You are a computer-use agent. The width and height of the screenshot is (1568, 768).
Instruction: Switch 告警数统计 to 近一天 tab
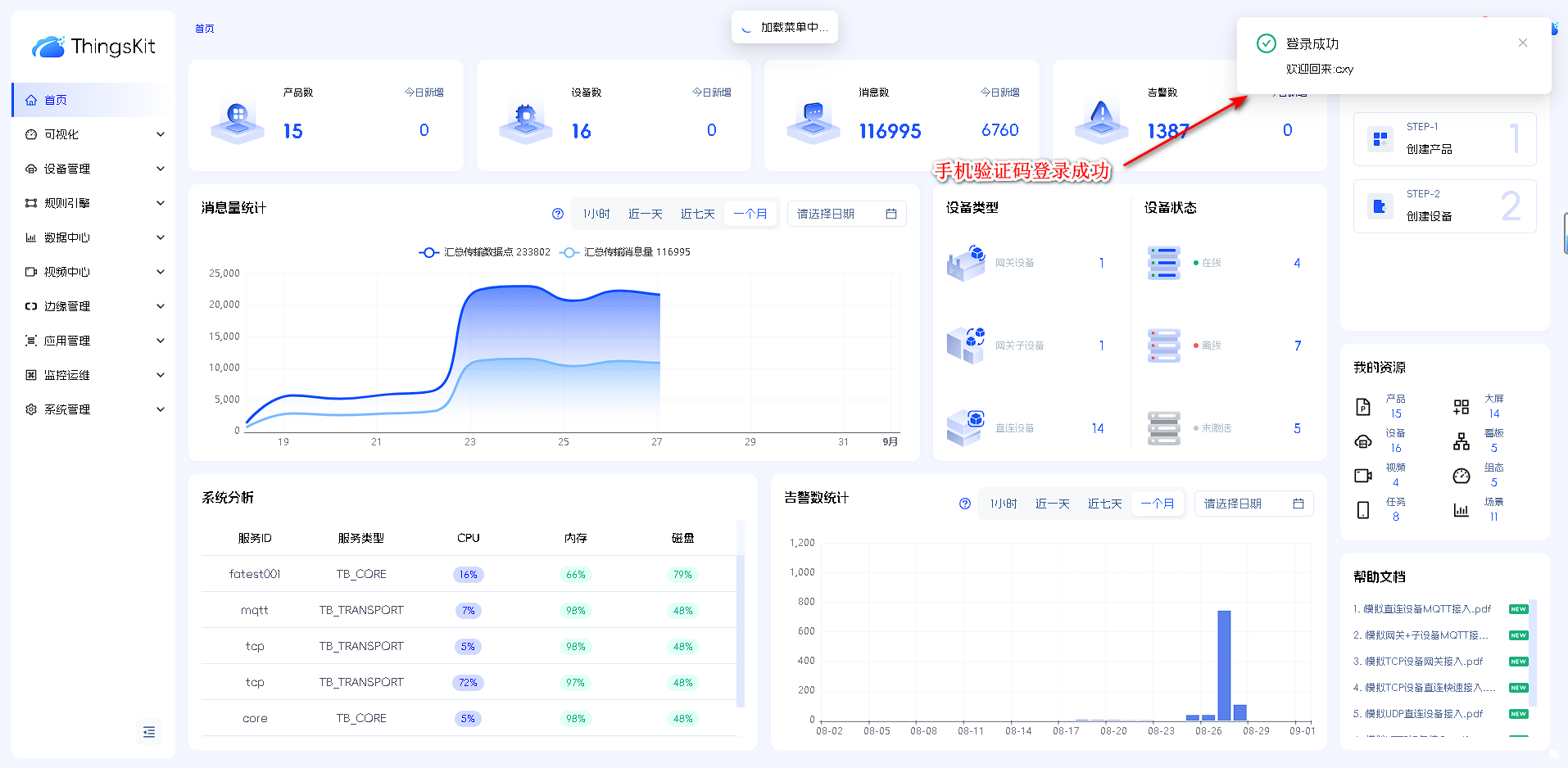(1052, 504)
